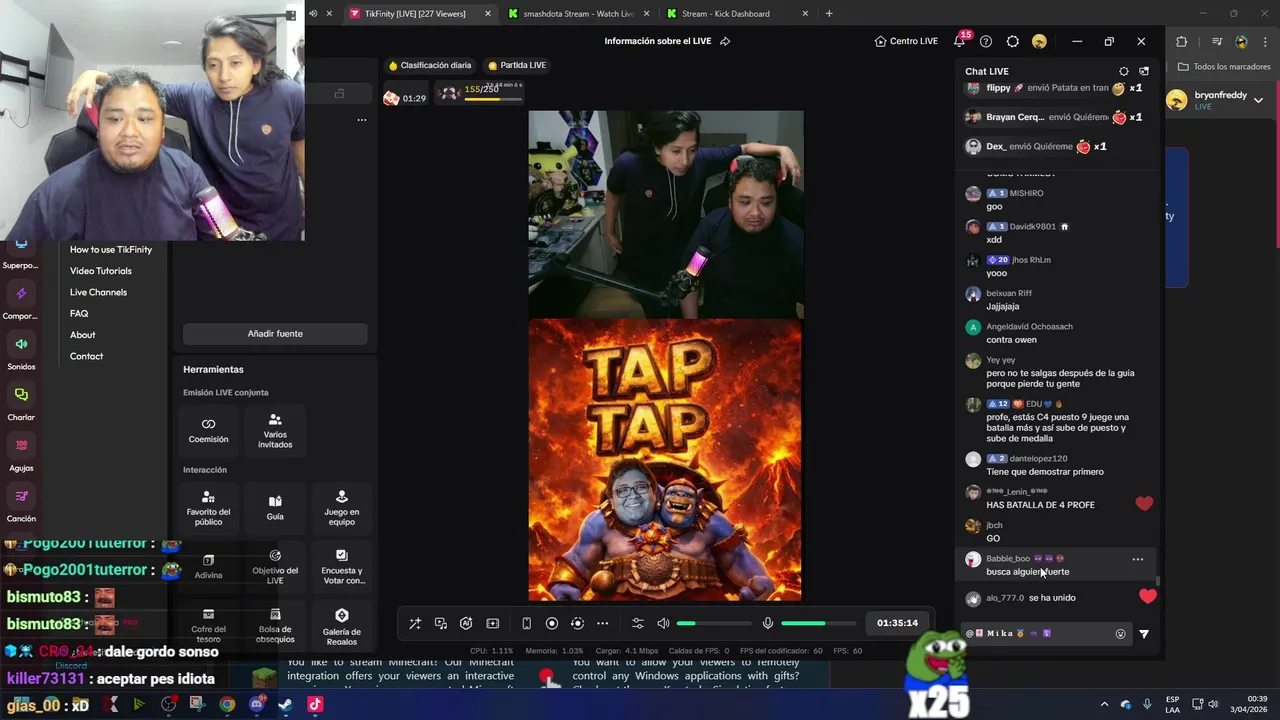
Task: Open Canción in TikFinity sidebar
Action: click(x=21, y=504)
